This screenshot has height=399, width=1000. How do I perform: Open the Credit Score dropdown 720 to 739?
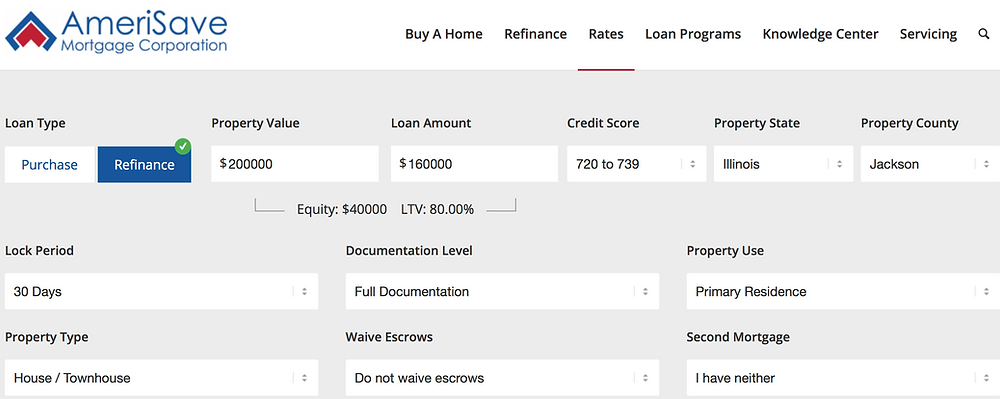(636, 164)
